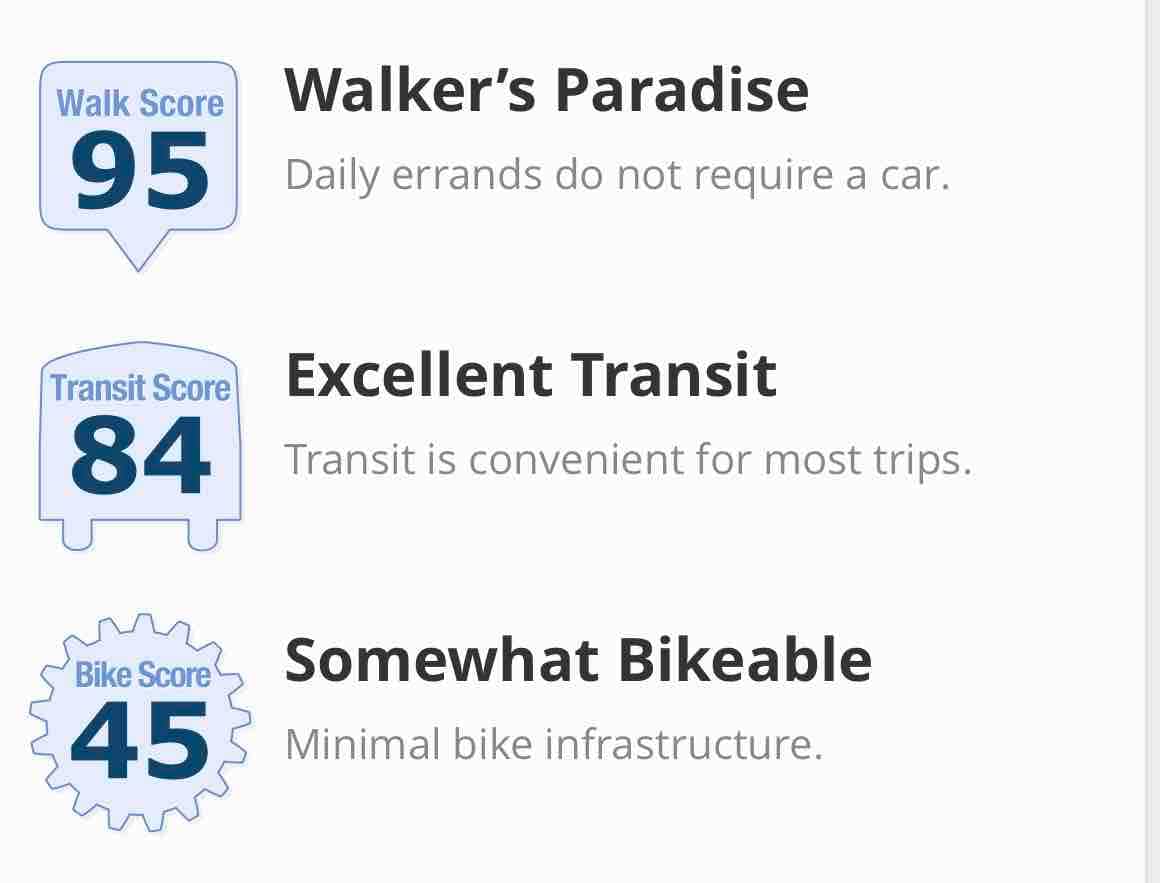This screenshot has width=1160, height=883.
Task: Open the Transit Score bus badge
Action: pyautogui.click(x=140, y=446)
